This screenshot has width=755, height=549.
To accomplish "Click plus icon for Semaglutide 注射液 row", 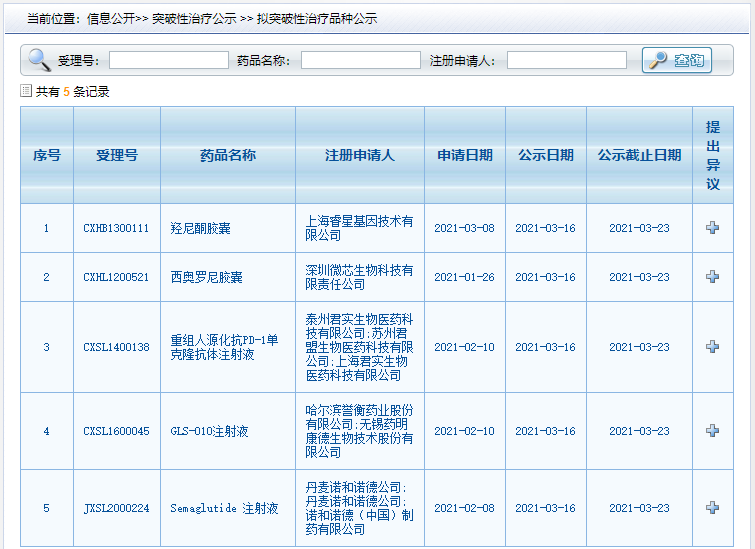I will (x=713, y=508).
